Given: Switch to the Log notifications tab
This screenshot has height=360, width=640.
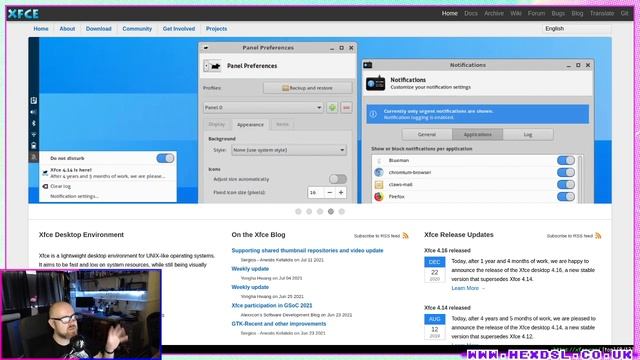Looking at the screenshot, I should pos(528,134).
